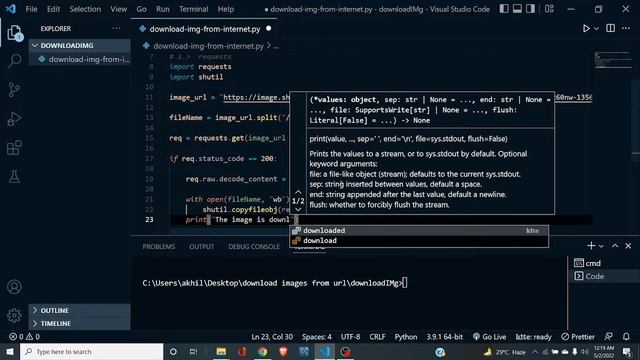Show next signature with down arrow

pos(298,209)
